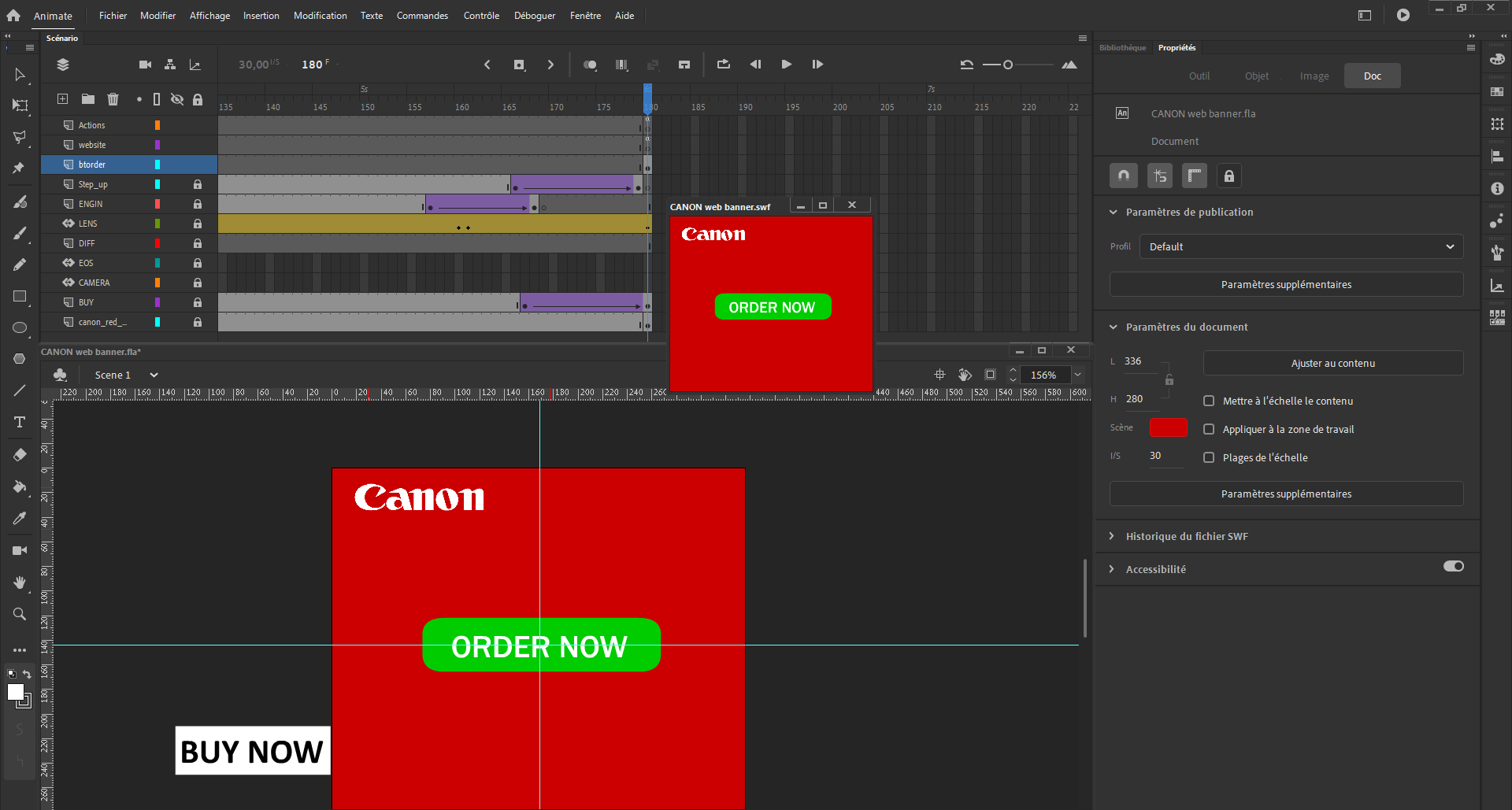Collapse Paramètres de publication section

(1114, 212)
